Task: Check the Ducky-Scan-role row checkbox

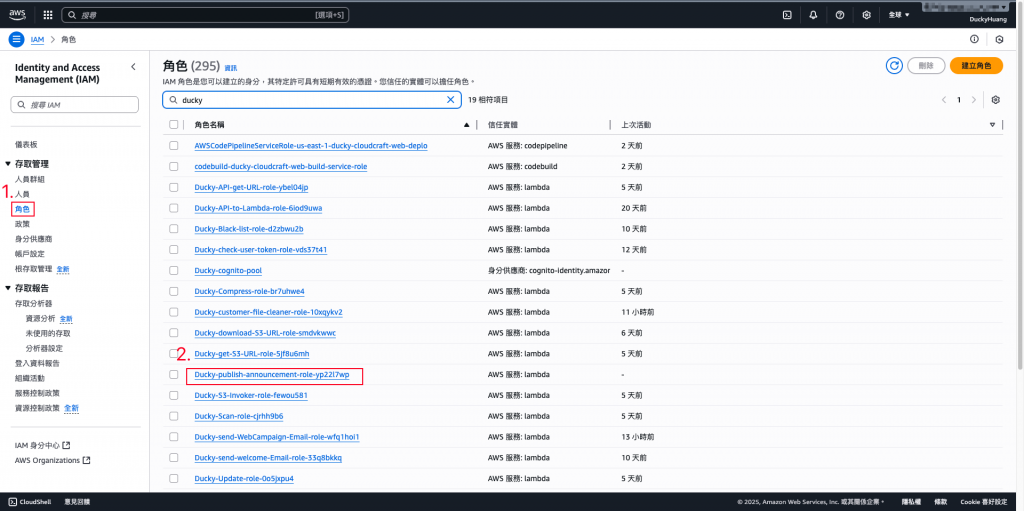Action: (174, 416)
